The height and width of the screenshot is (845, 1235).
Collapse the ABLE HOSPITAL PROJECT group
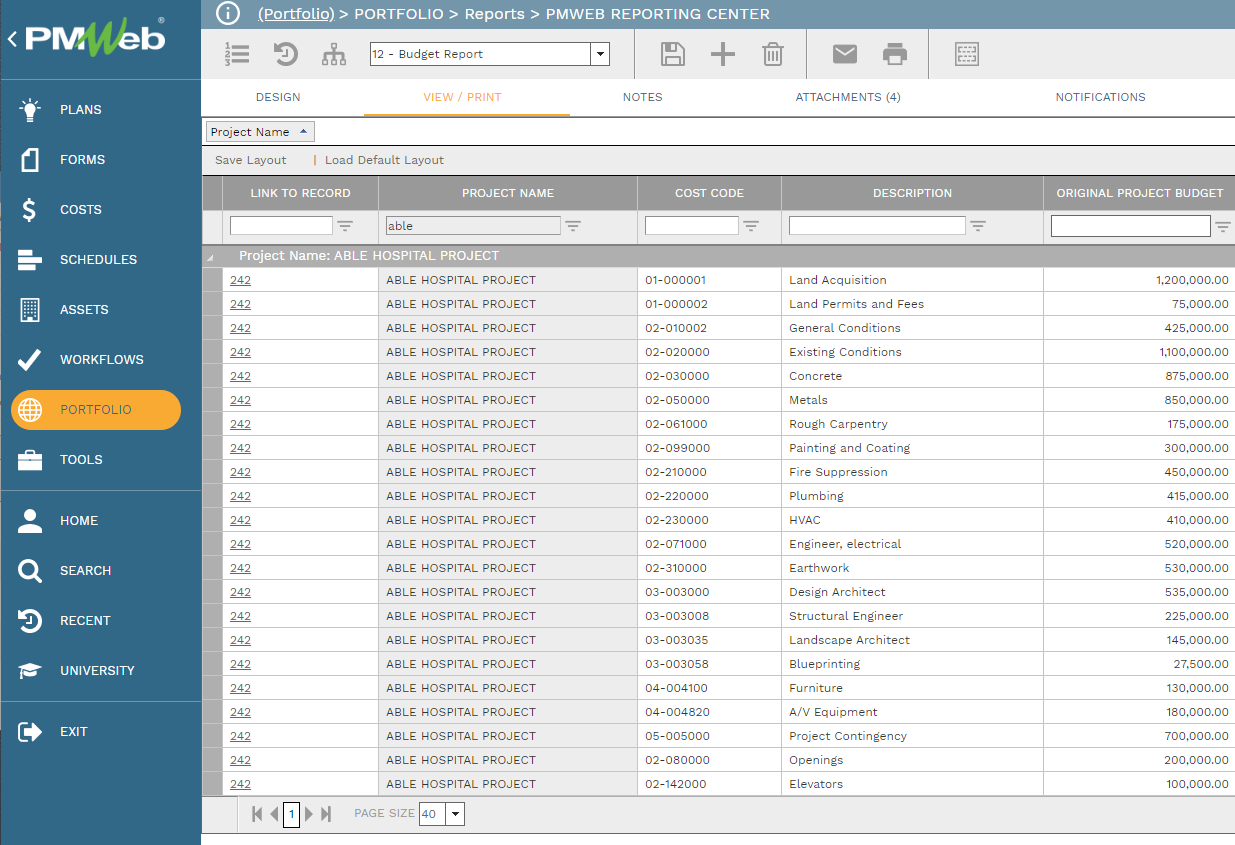[x=211, y=257]
